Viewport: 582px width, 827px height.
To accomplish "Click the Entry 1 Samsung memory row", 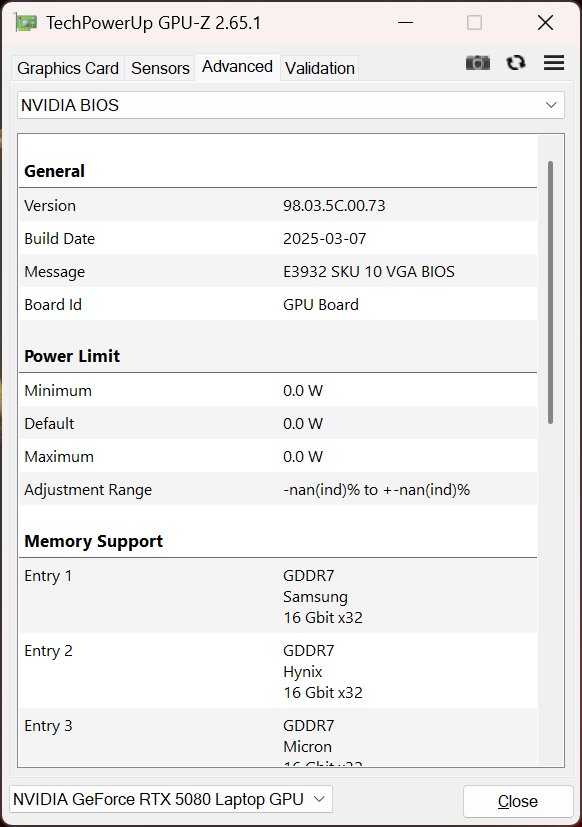I will point(278,596).
